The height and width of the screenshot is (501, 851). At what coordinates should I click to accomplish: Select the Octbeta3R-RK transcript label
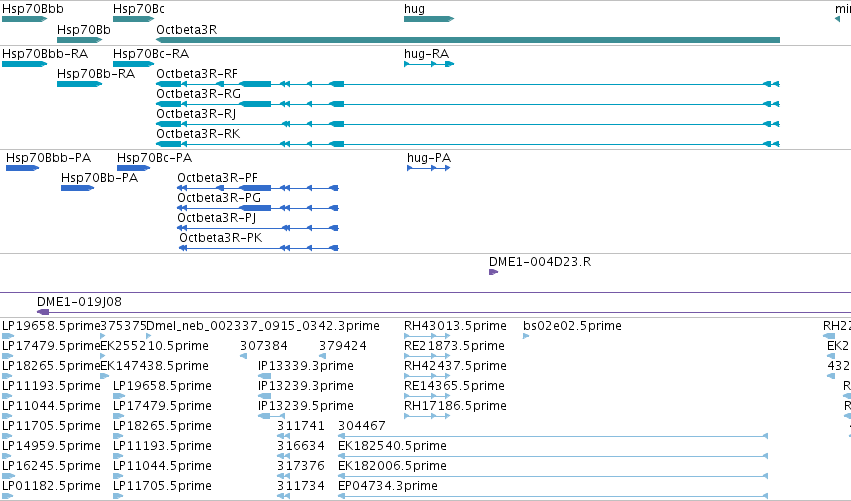click(x=198, y=134)
